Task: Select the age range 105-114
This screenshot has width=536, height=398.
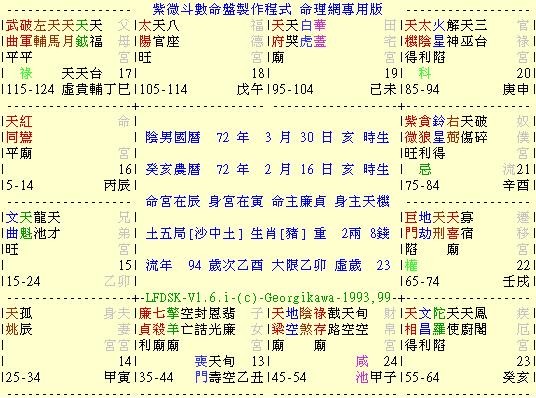Action: click(163, 90)
